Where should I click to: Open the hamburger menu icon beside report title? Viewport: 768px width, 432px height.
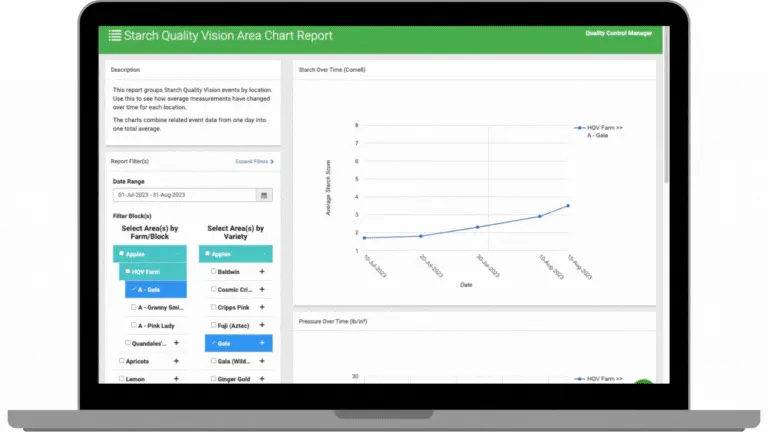click(115, 35)
